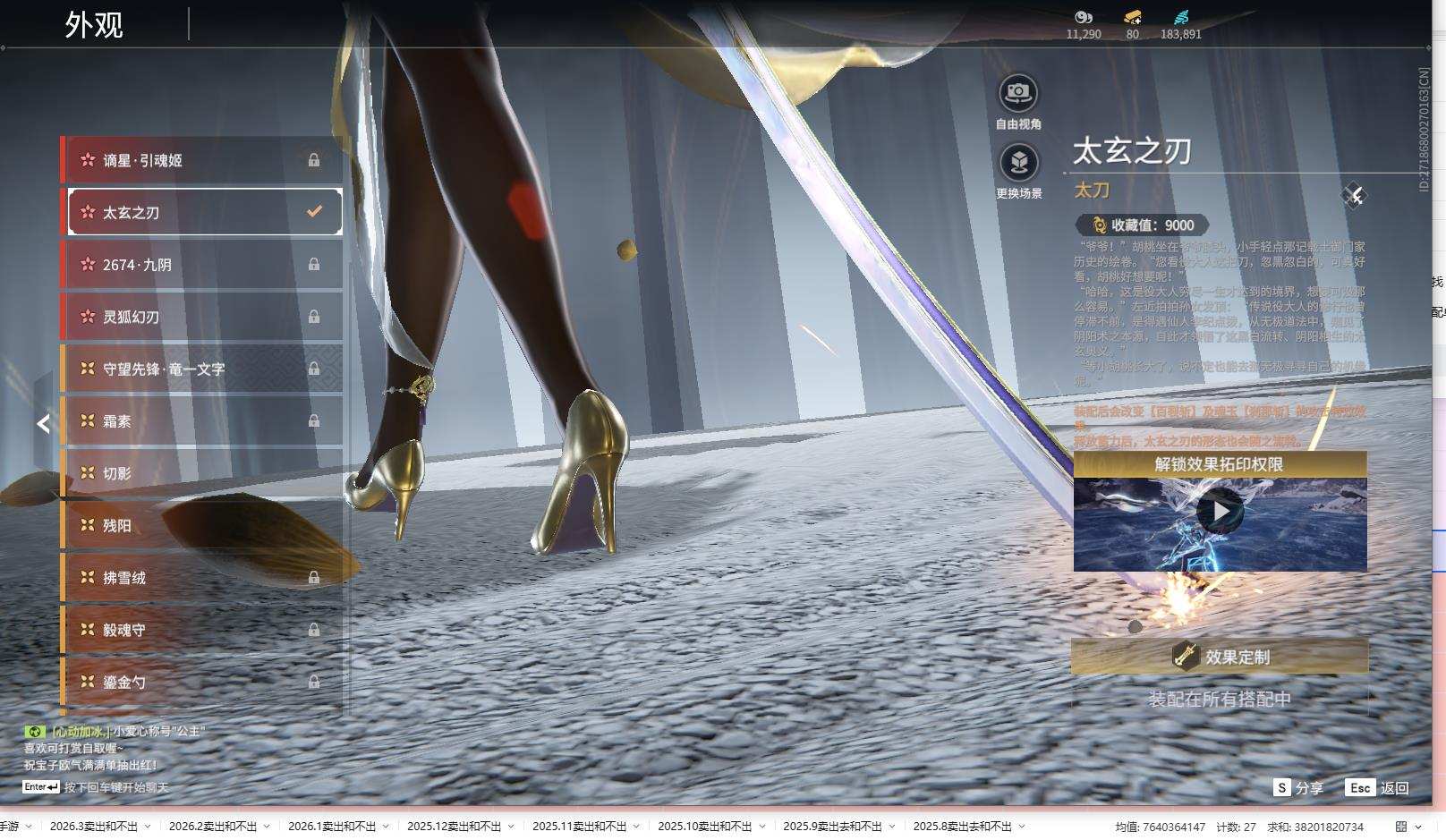Open the 2025.12卖出和不出 sheet tab dropdown
Image resolution: width=1446 pixels, height=840 pixels.
coord(511,827)
